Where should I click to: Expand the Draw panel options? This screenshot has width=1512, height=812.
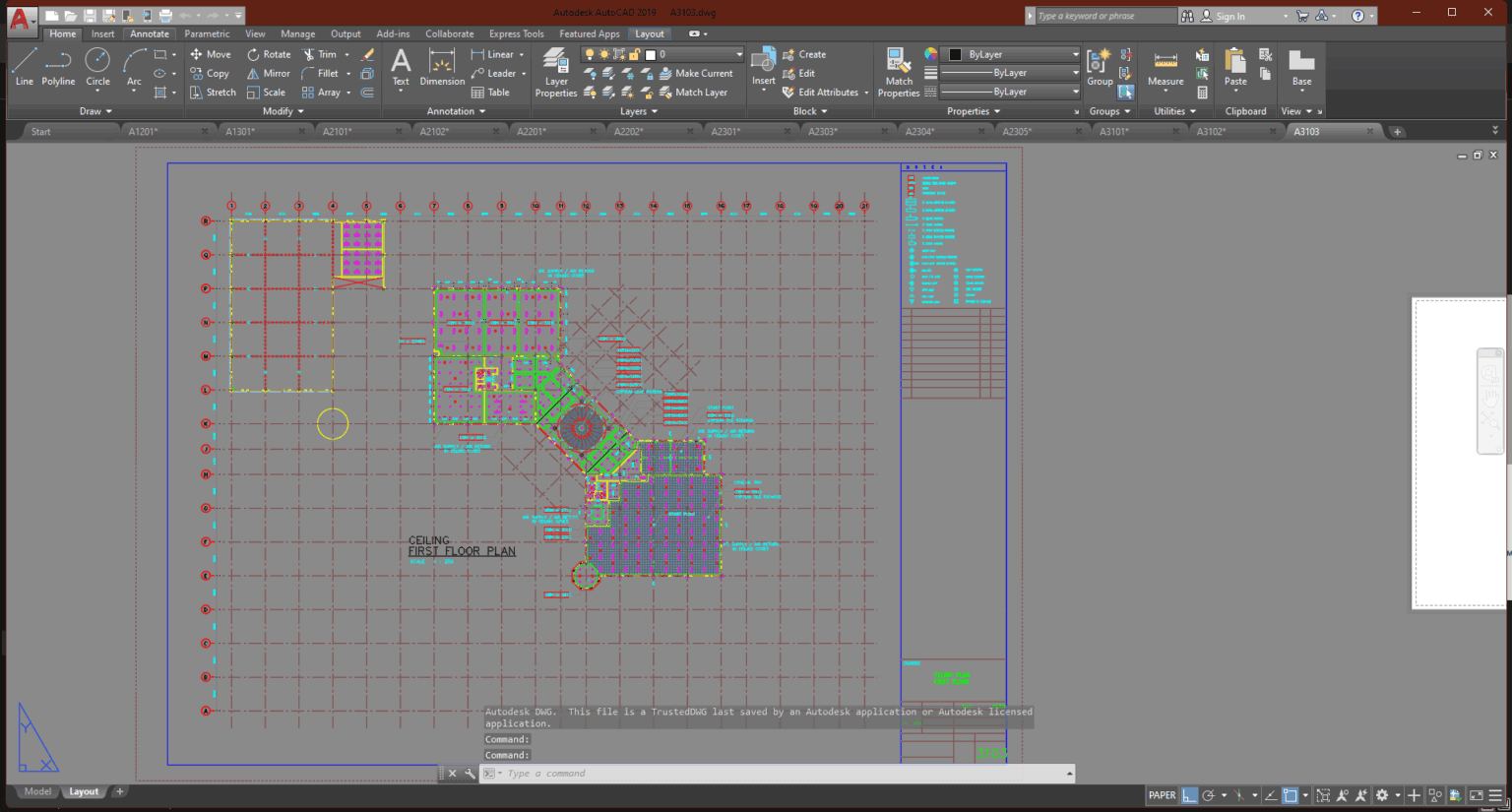tap(108, 110)
